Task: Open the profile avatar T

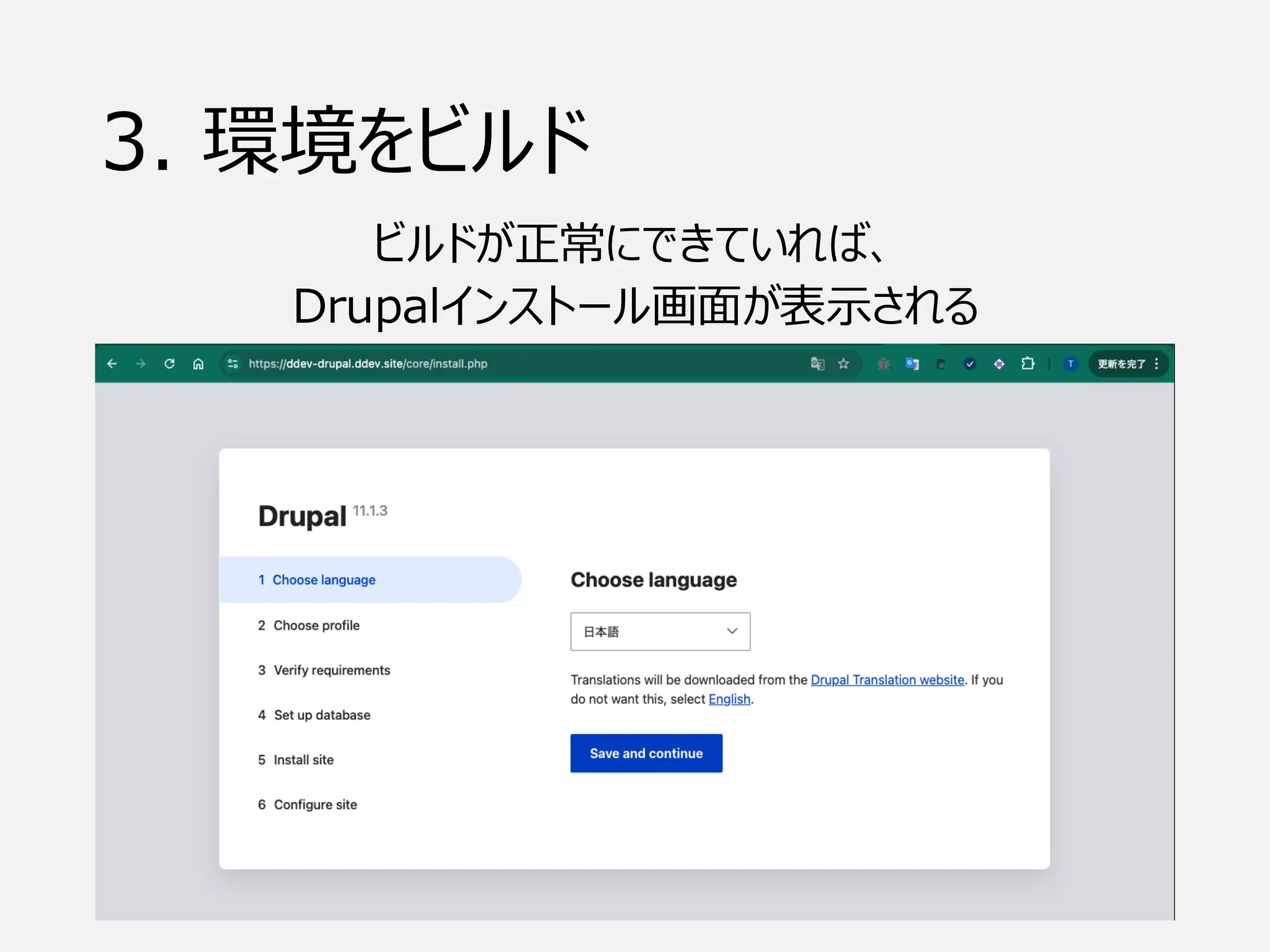Action: tap(1070, 364)
